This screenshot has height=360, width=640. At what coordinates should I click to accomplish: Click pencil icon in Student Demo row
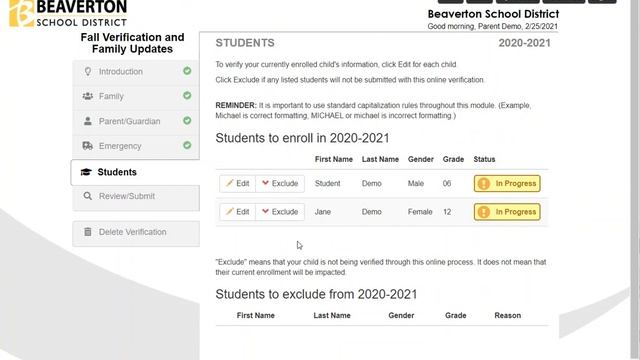[230, 183]
